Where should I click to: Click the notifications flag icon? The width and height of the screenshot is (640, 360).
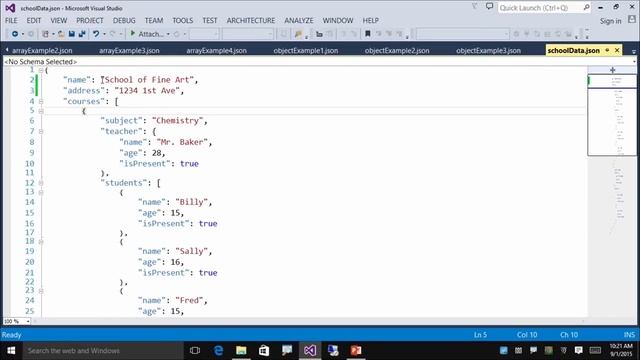[474, 7]
